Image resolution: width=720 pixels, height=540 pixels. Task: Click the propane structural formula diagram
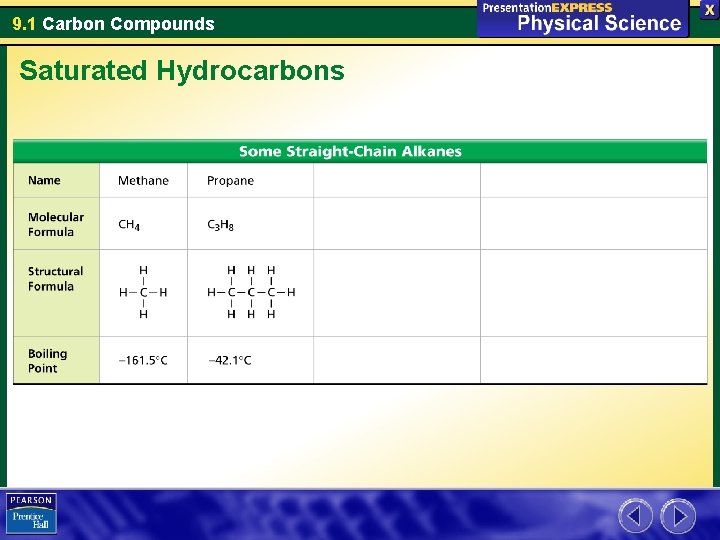[251, 292]
